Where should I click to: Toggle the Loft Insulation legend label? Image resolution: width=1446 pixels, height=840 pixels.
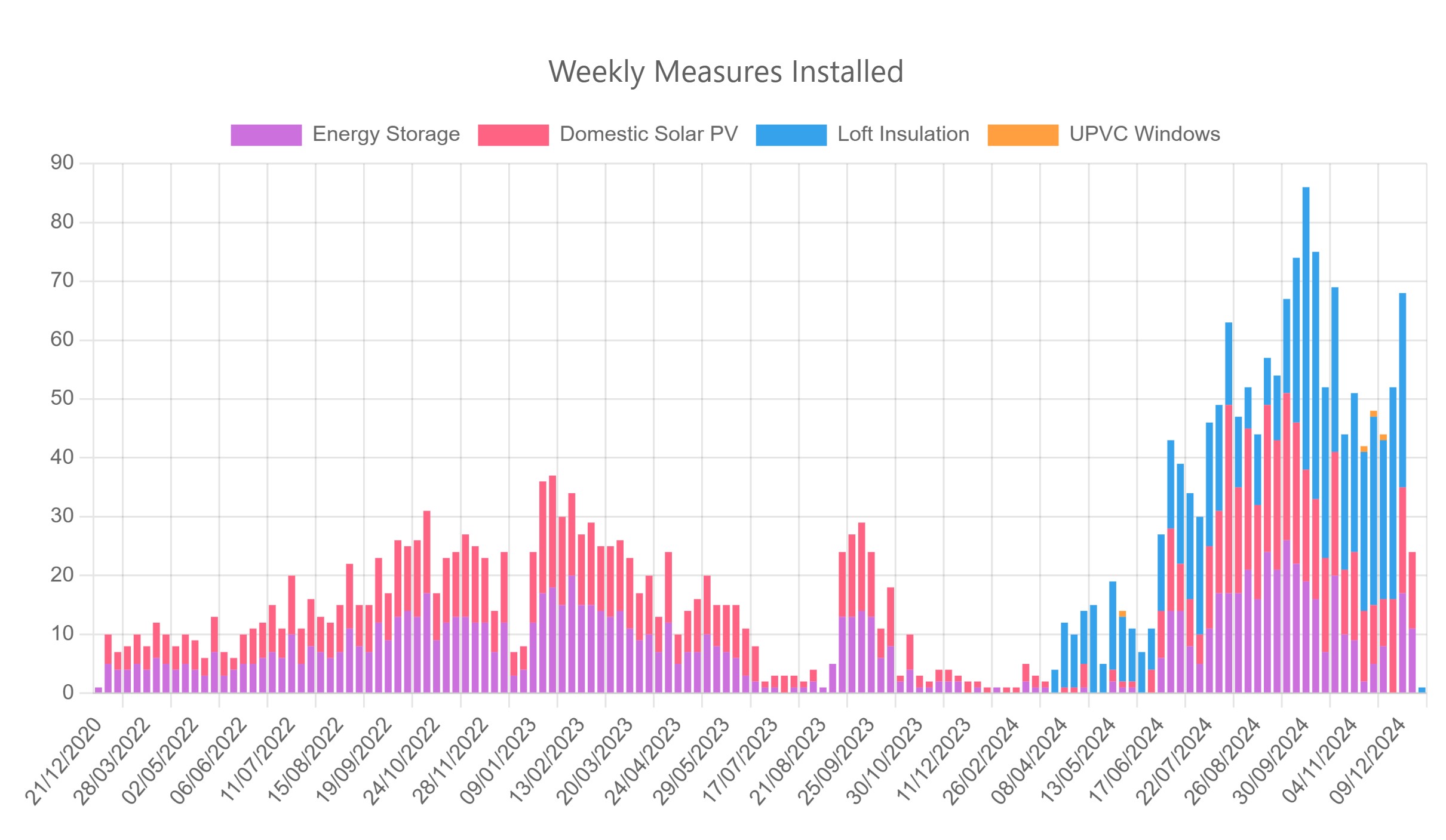[x=903, y=134]
